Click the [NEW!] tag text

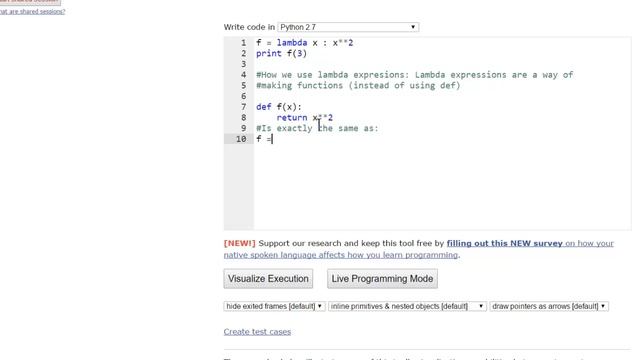coord(240,243)
